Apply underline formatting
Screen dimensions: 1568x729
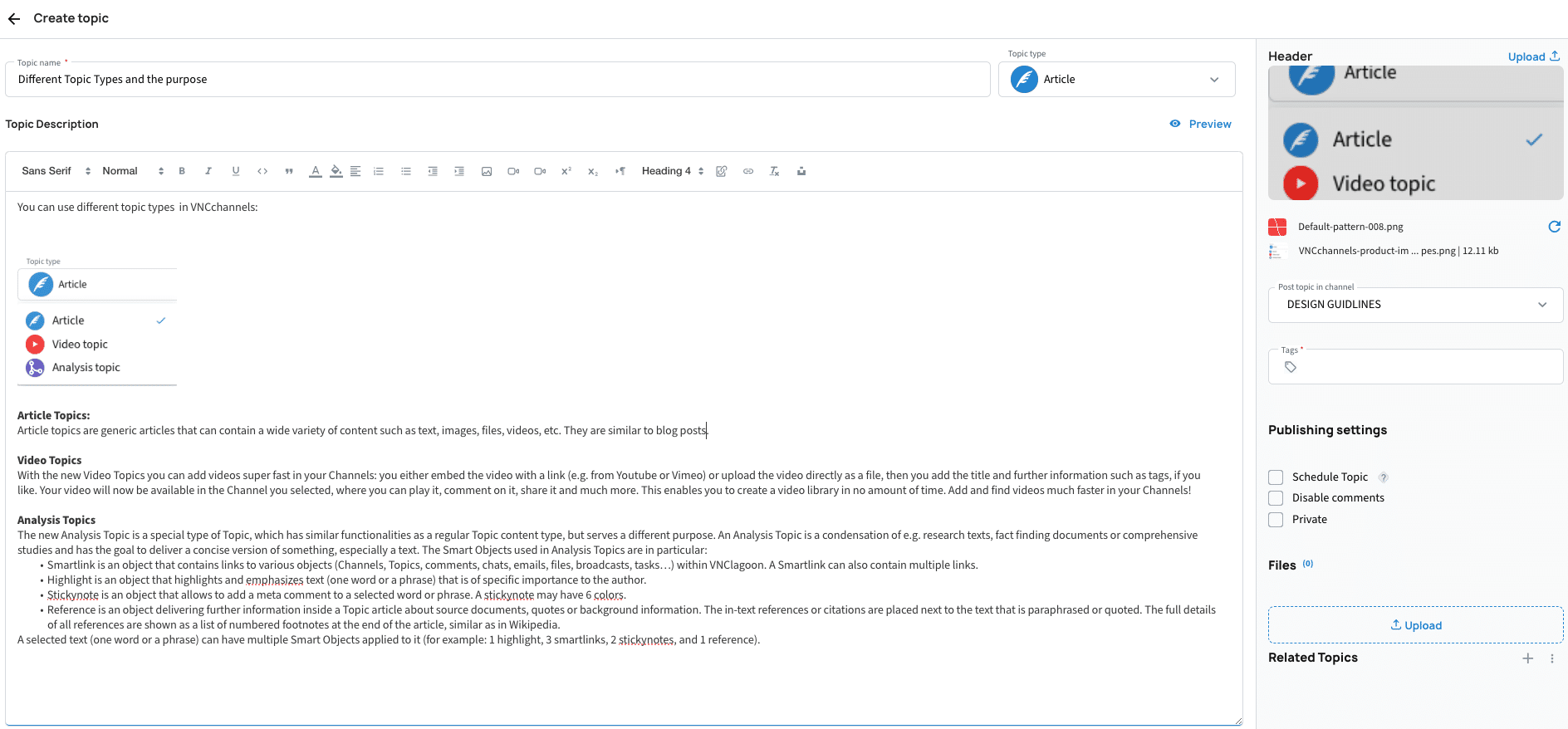pos(236,171)
